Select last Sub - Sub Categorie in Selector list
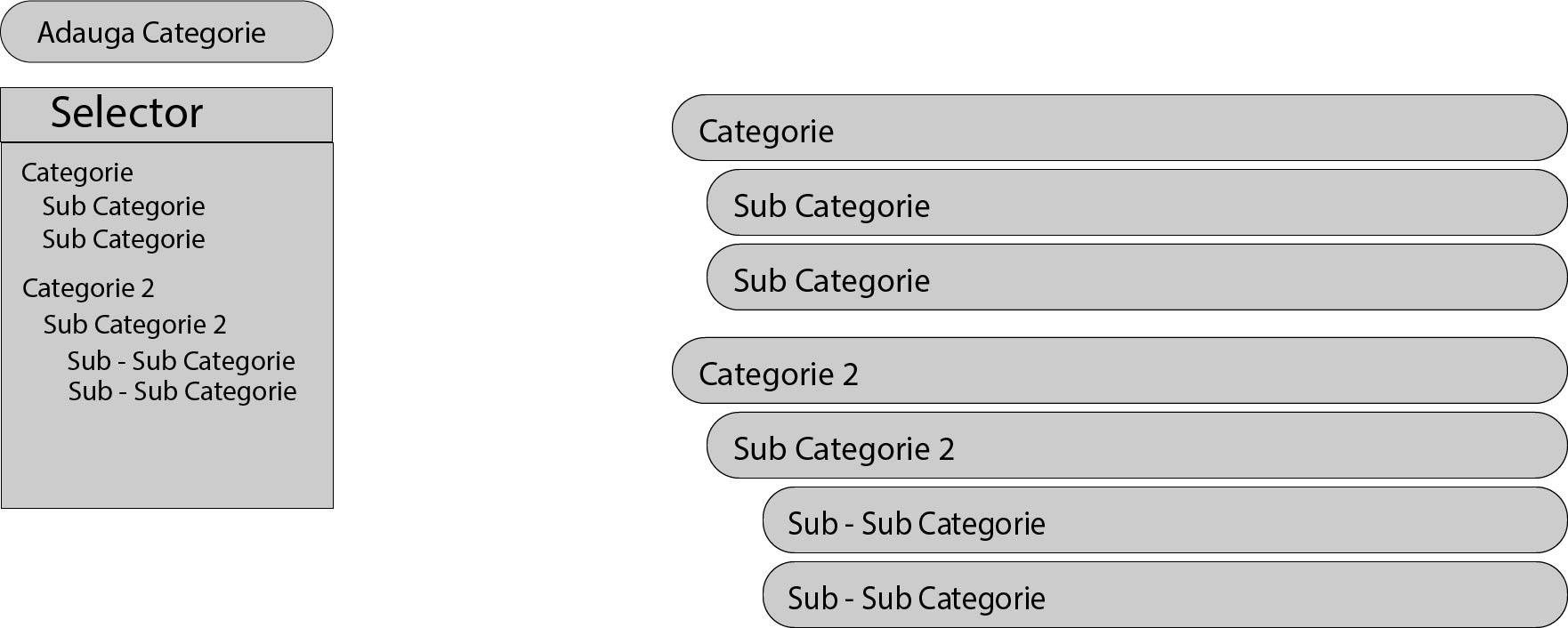The width and height of the screenshot is (1568, 628). (x=182, y=391)
